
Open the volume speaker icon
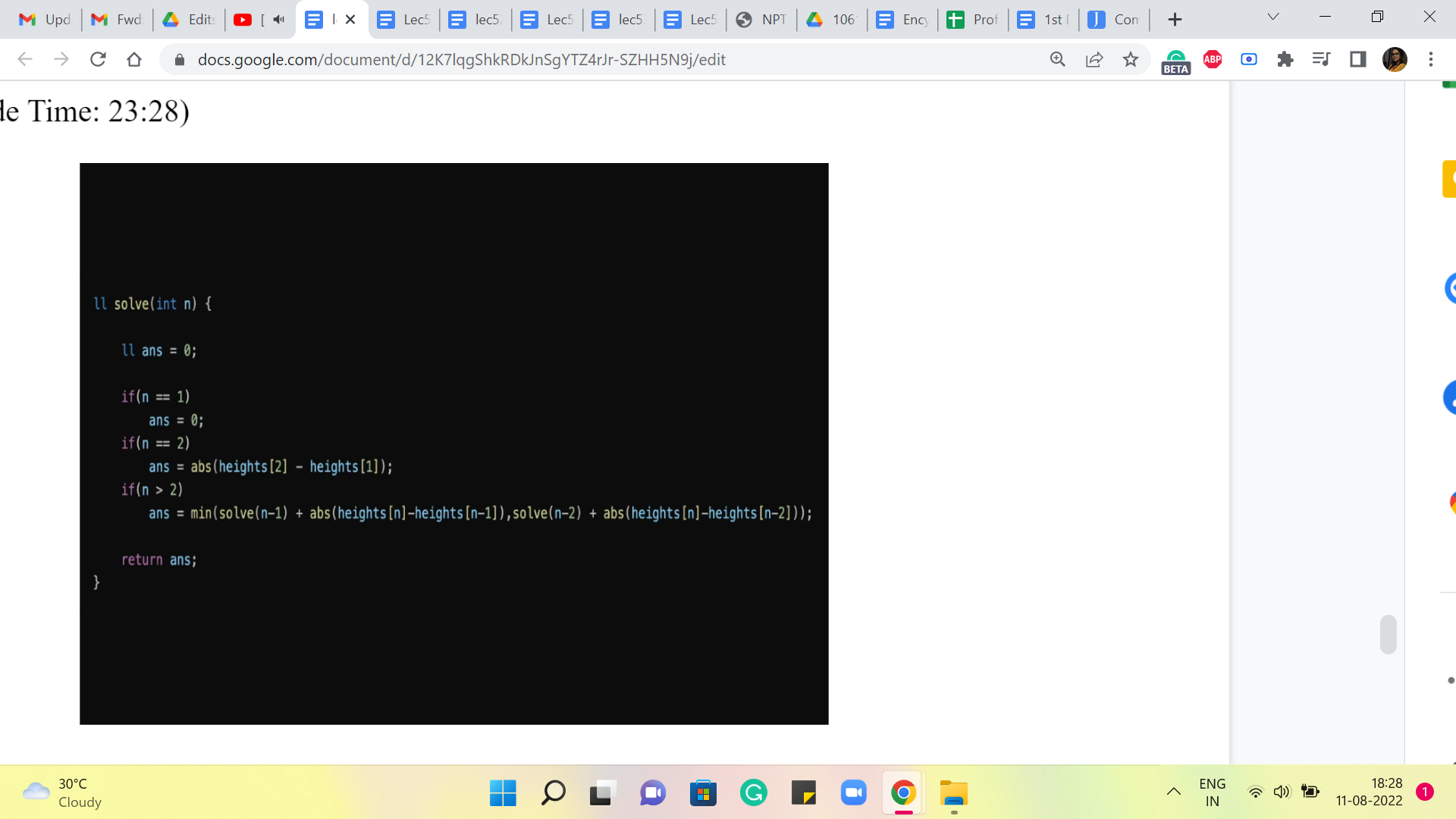1282,792
